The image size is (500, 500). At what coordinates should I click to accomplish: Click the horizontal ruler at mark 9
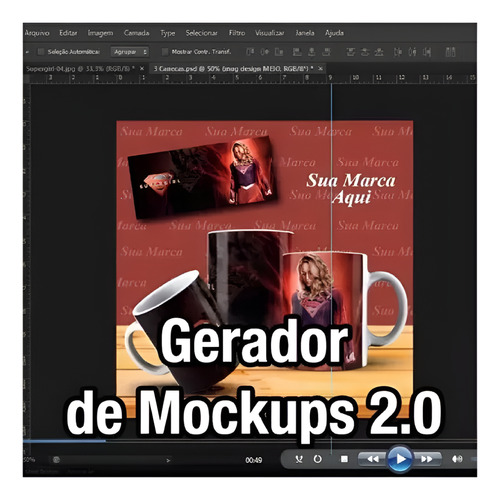click(330, 78)
